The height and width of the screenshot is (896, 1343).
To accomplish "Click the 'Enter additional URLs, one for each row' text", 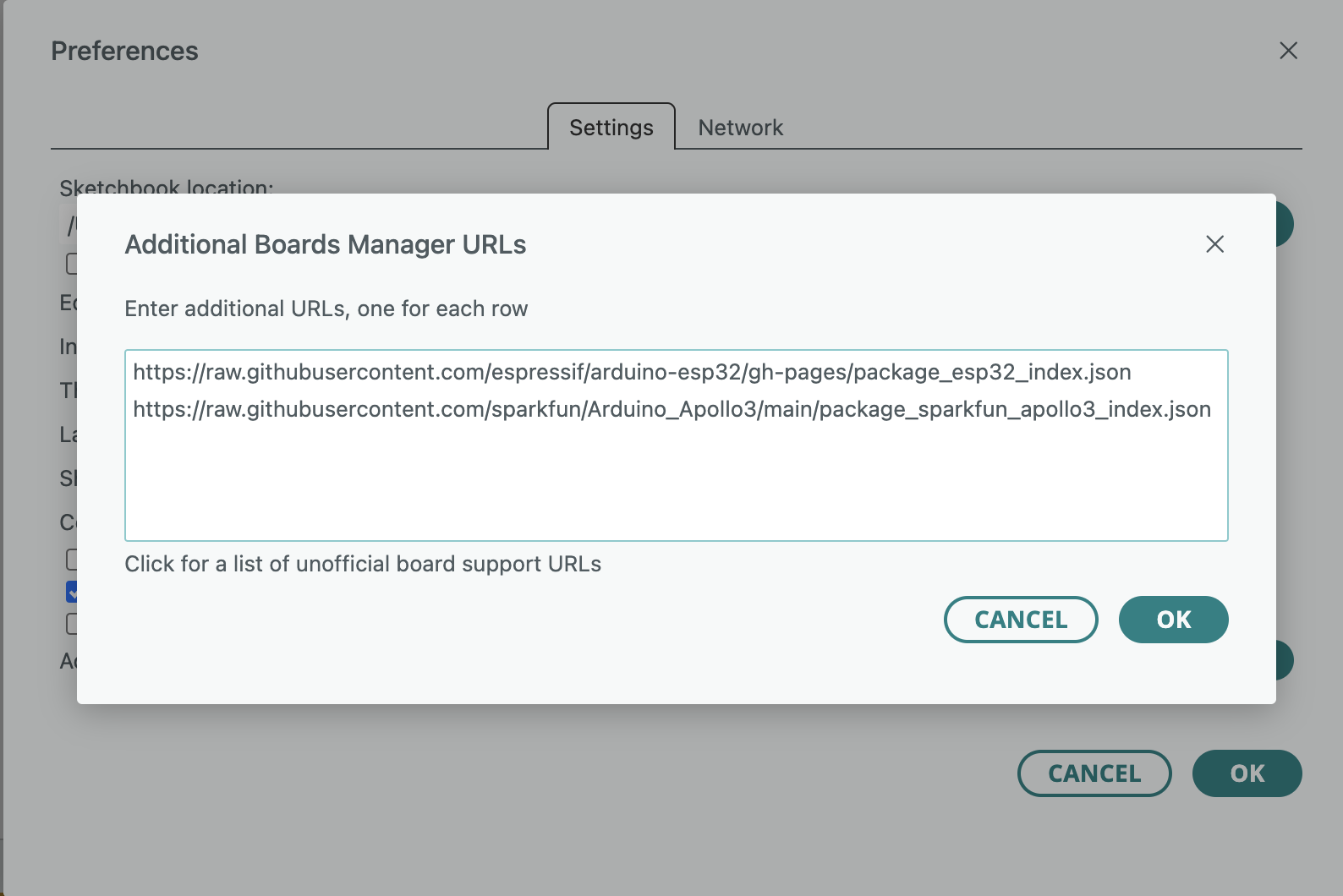I will coord(326,309).
